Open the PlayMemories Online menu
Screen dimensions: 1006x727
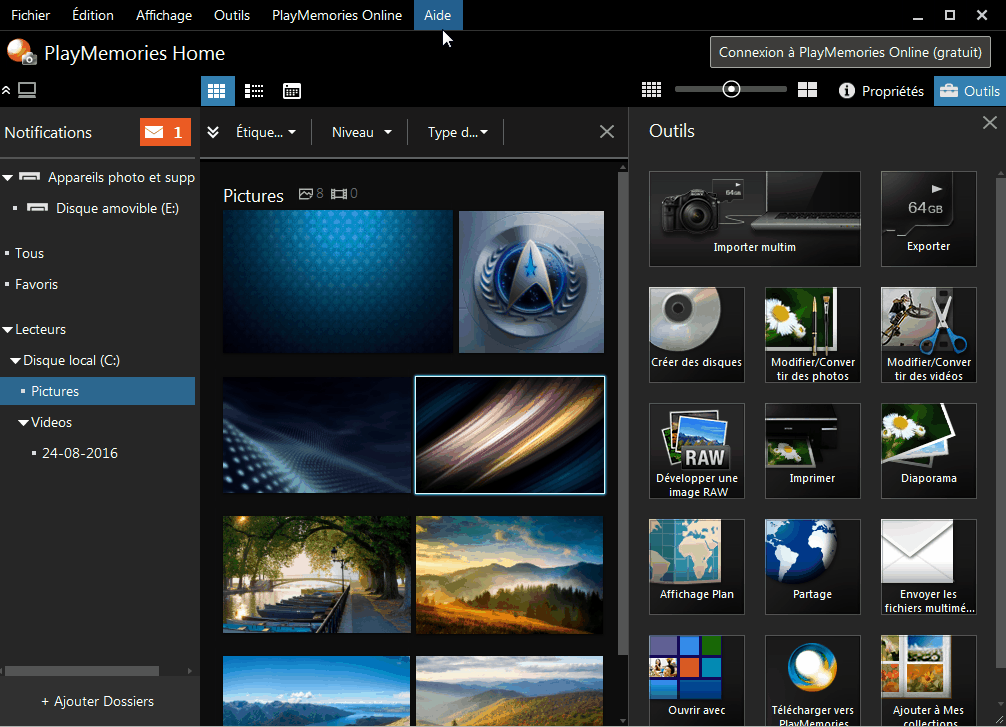pyautogui.click(x=337, y=15)
